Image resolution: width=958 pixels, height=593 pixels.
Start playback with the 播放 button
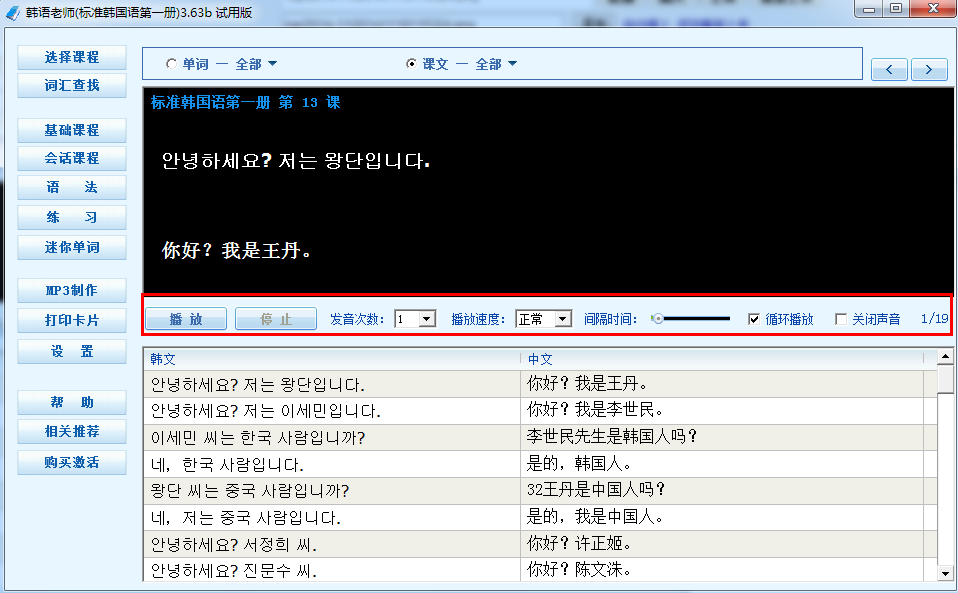pos(186,319)
